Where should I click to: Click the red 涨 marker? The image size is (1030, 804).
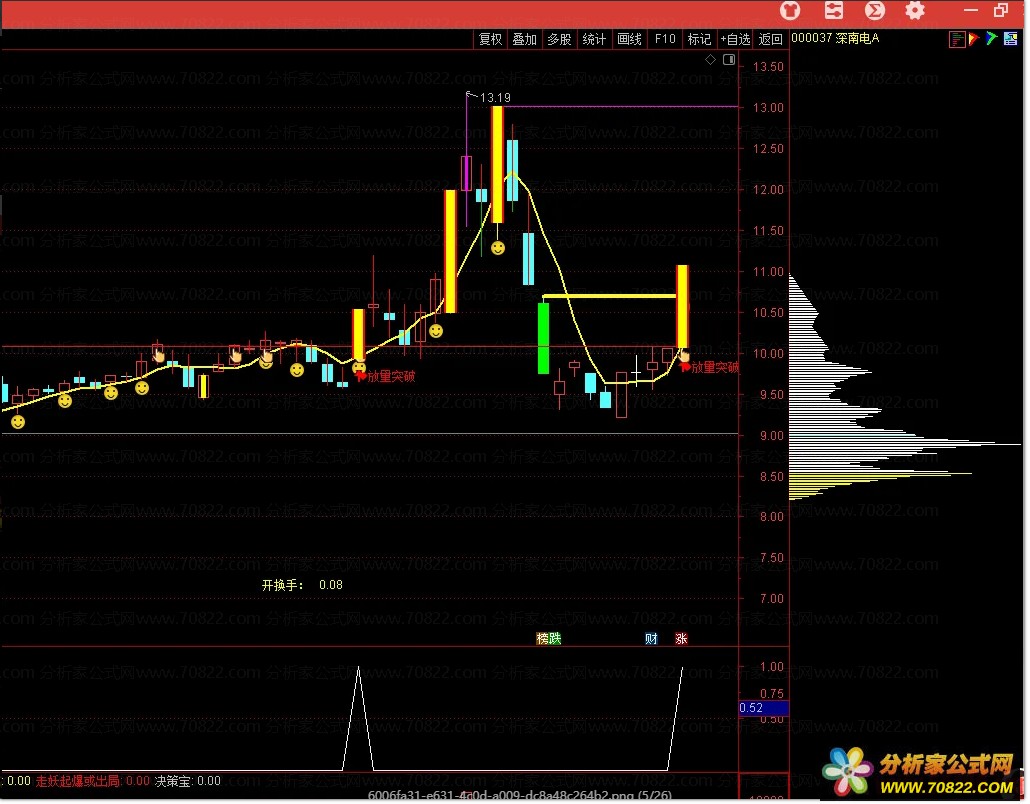point(681,638)
